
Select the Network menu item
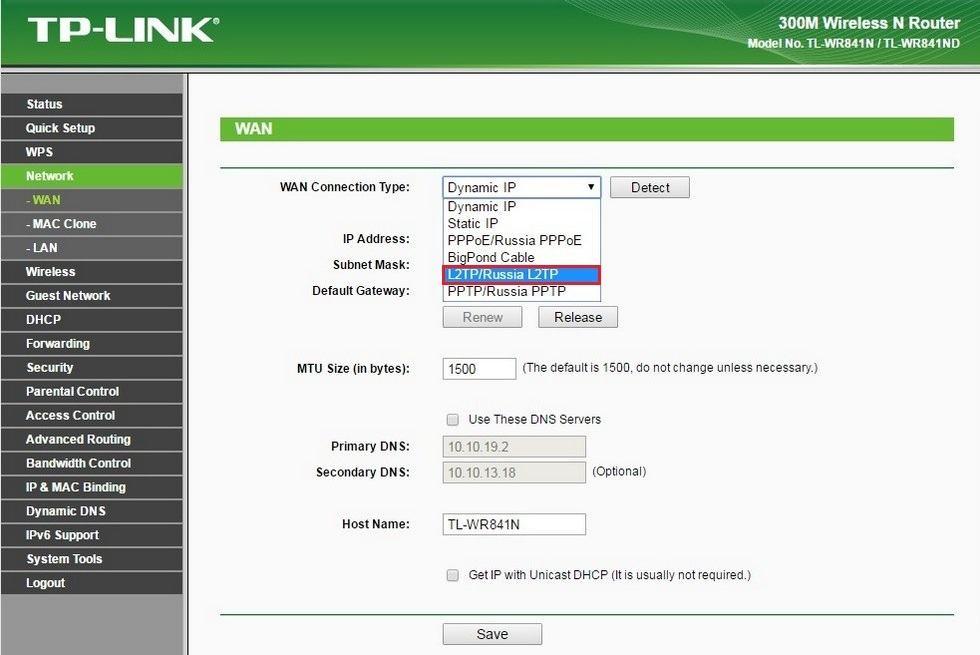(91, 176)
